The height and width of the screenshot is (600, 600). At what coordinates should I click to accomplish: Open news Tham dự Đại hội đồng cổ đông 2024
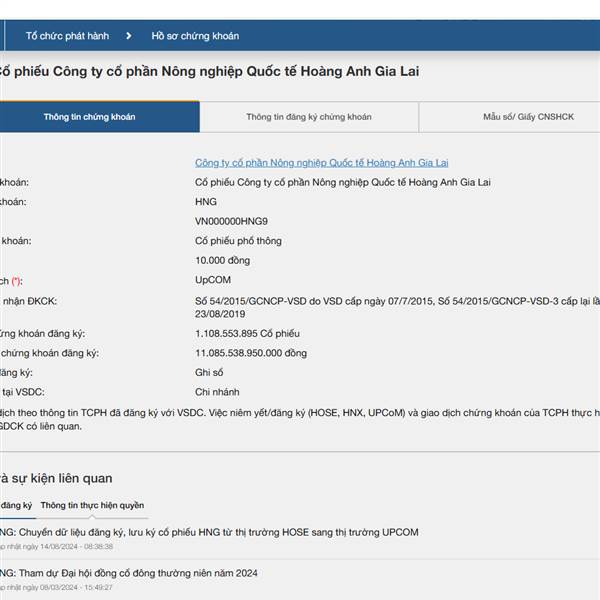point(129,573)
